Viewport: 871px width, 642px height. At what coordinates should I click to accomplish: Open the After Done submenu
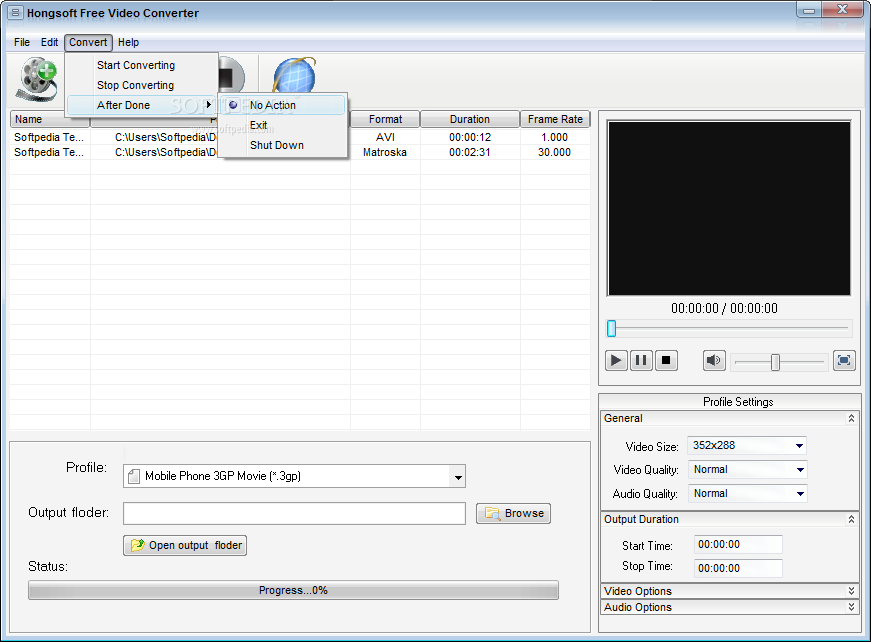142,105
